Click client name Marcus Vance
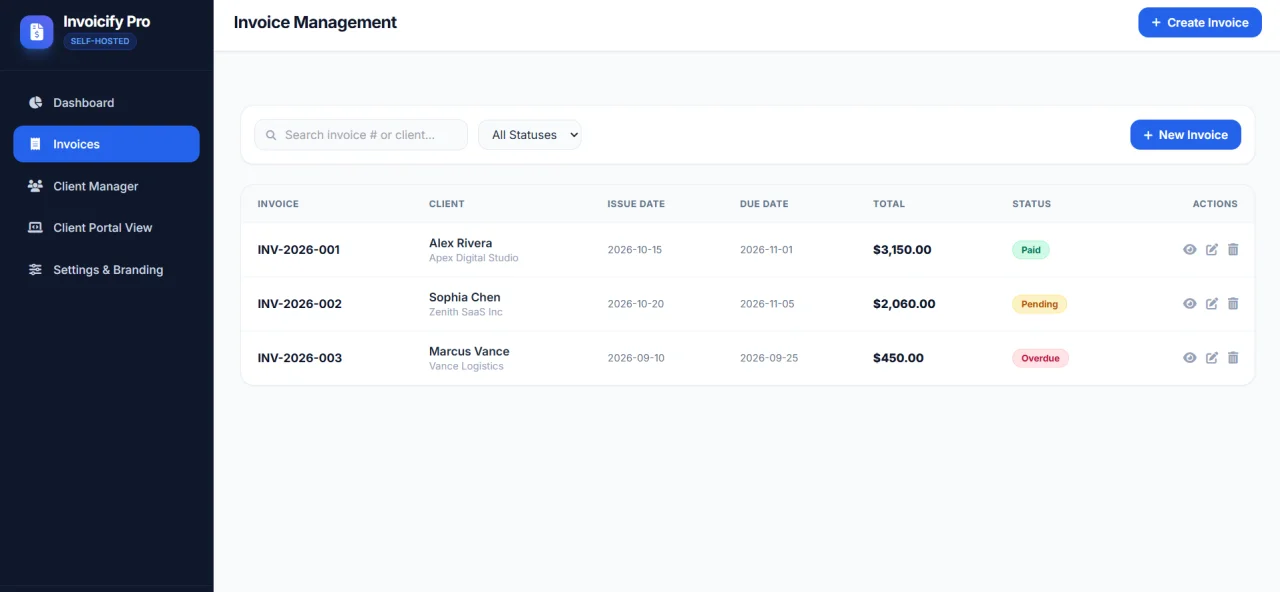Image resolution: width=1280 pixels, height=592 pixels. click(x=469, y=351)
